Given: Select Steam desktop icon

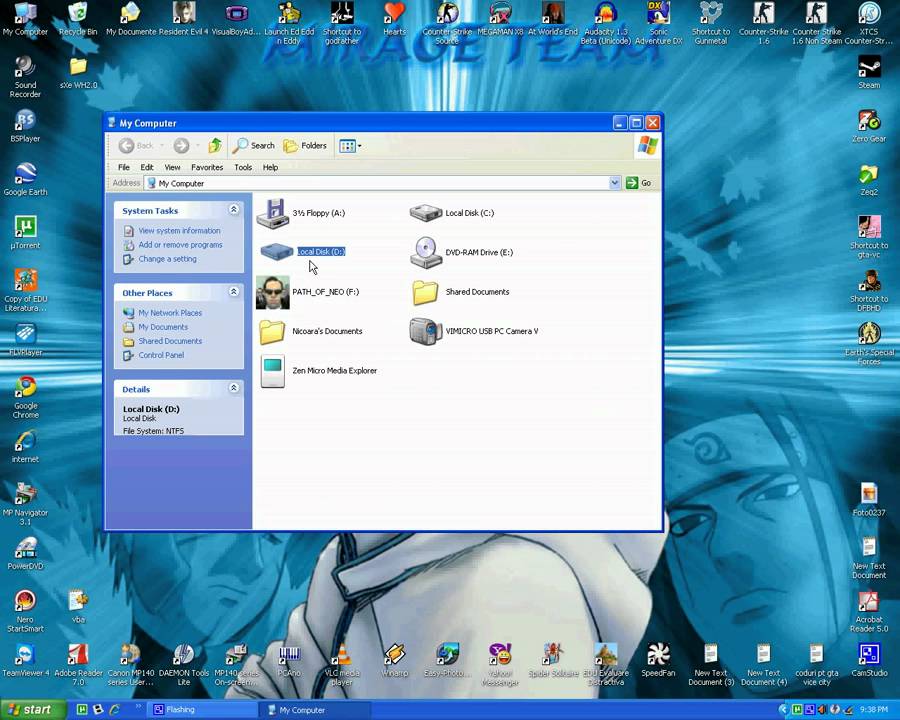Looking at the screenshot, I should tap(869, 72).
